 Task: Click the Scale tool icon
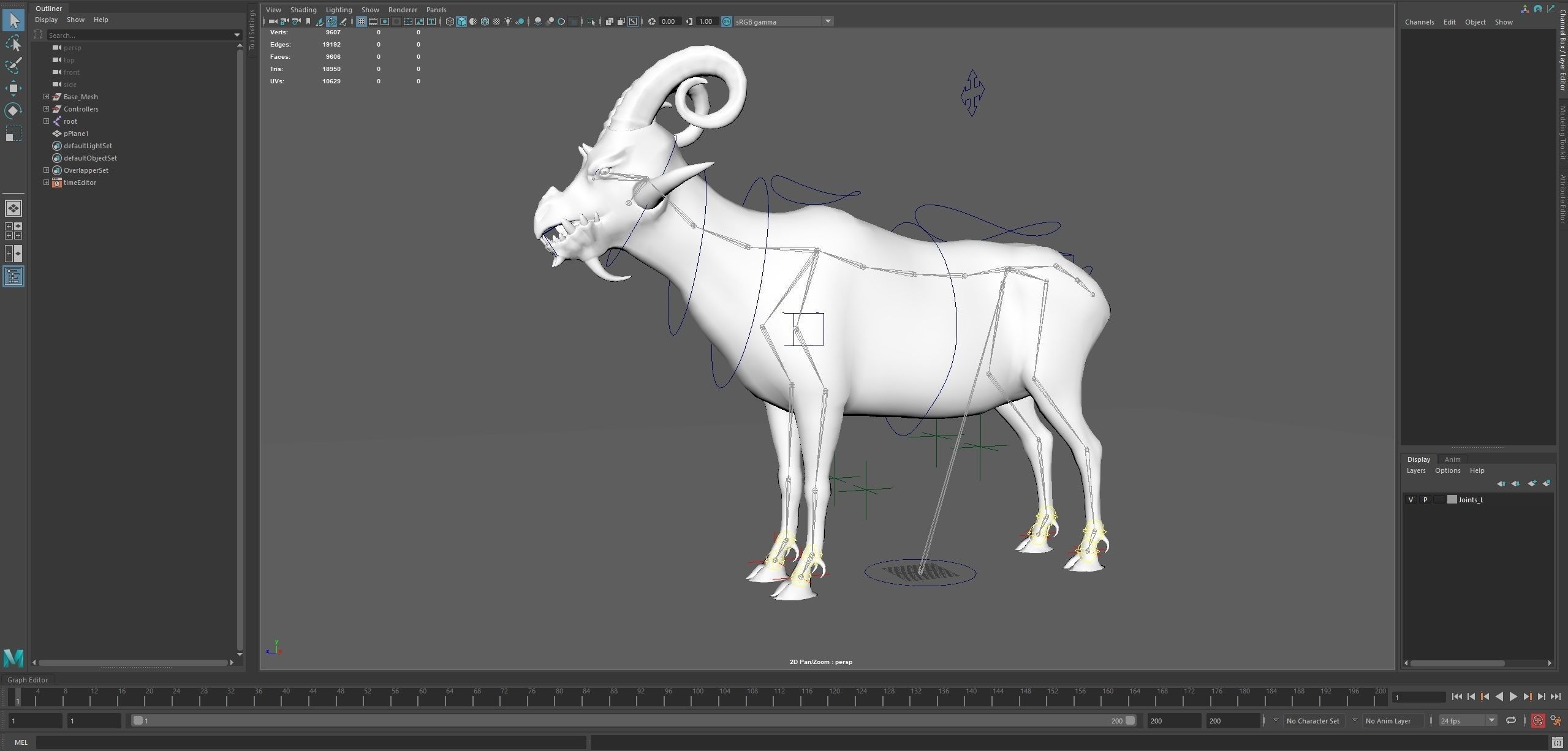(x=13, y=134)
